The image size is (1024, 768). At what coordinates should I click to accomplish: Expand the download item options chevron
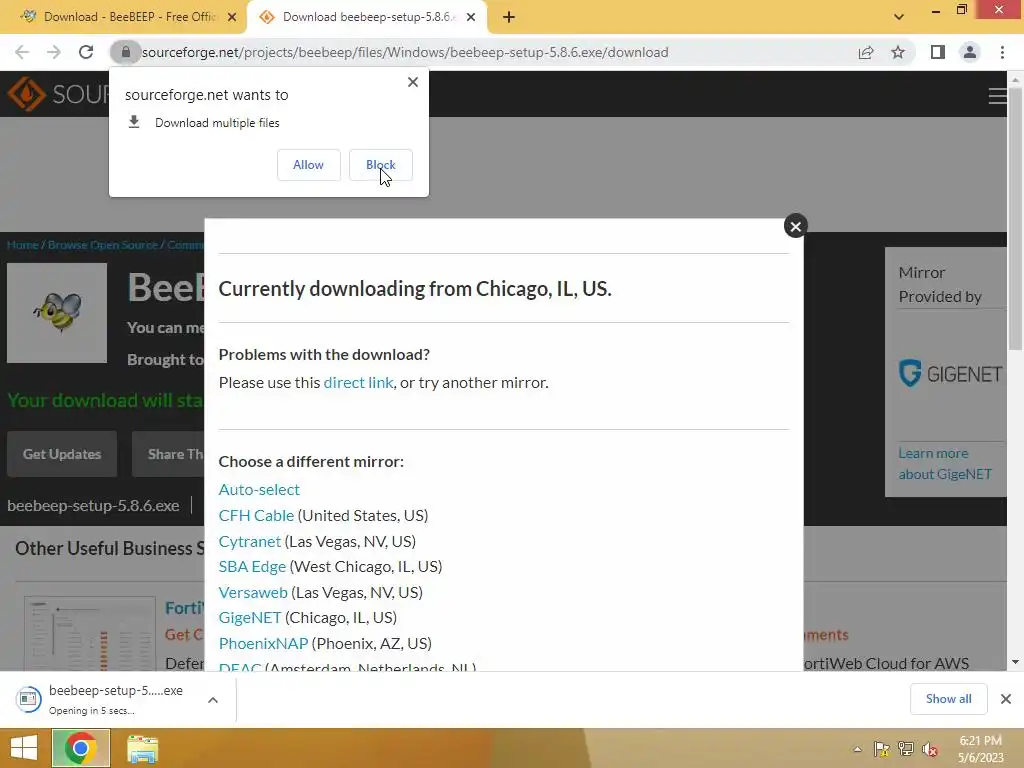213,700
